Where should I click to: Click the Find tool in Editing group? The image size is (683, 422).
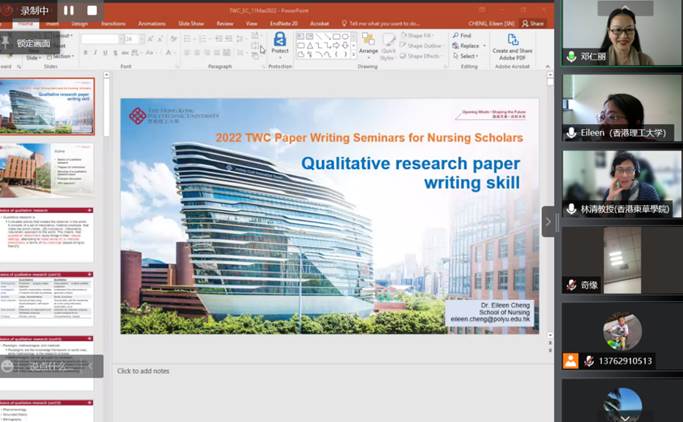[463, 35]
